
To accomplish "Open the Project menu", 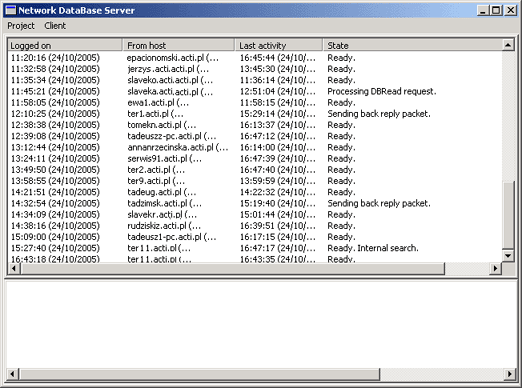I will (x=21, y=26).
